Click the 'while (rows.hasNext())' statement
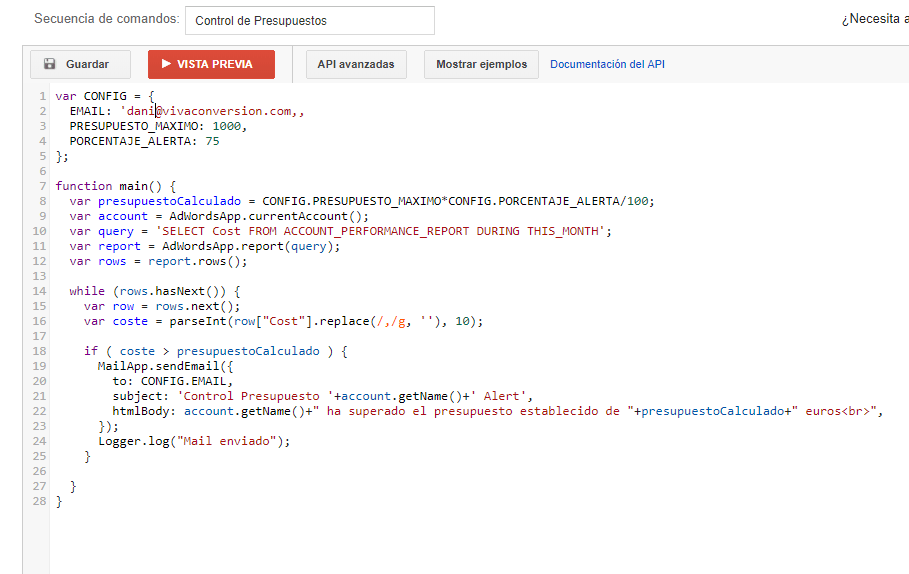Viewport: 909px width, 574px height. click(155, 291)
